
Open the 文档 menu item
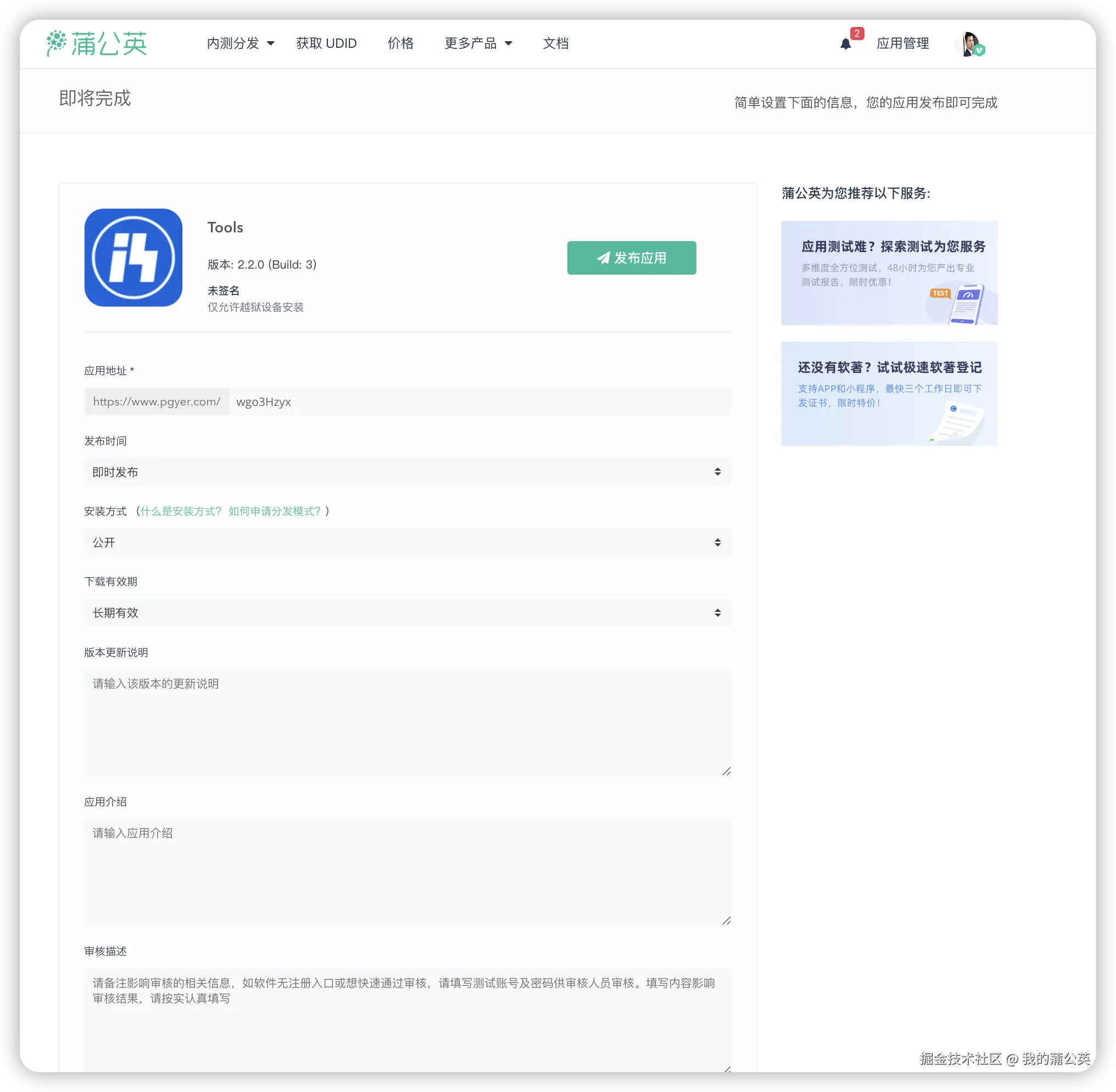pos(555,43)
